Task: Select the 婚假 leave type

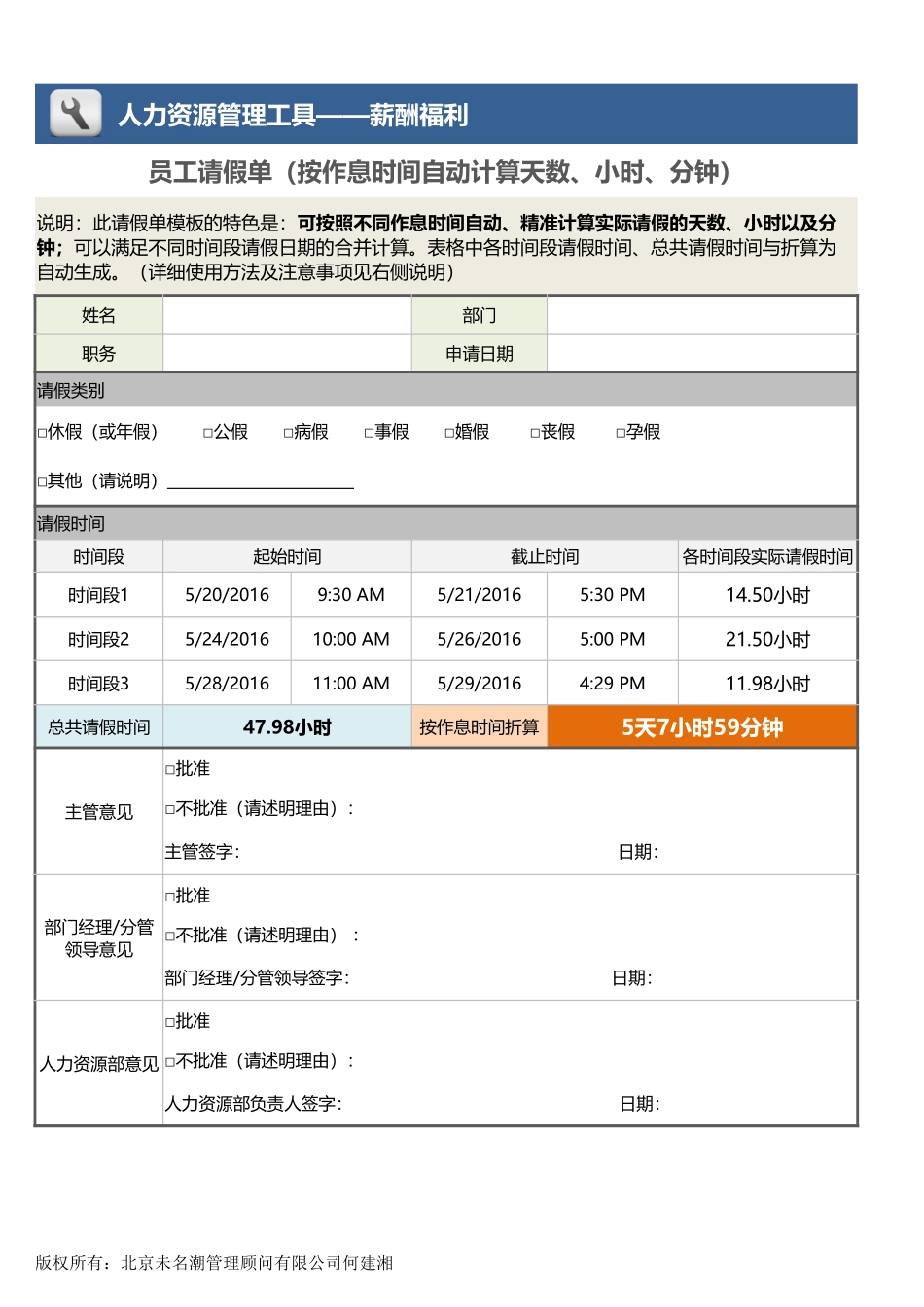Action: [445, 432]
